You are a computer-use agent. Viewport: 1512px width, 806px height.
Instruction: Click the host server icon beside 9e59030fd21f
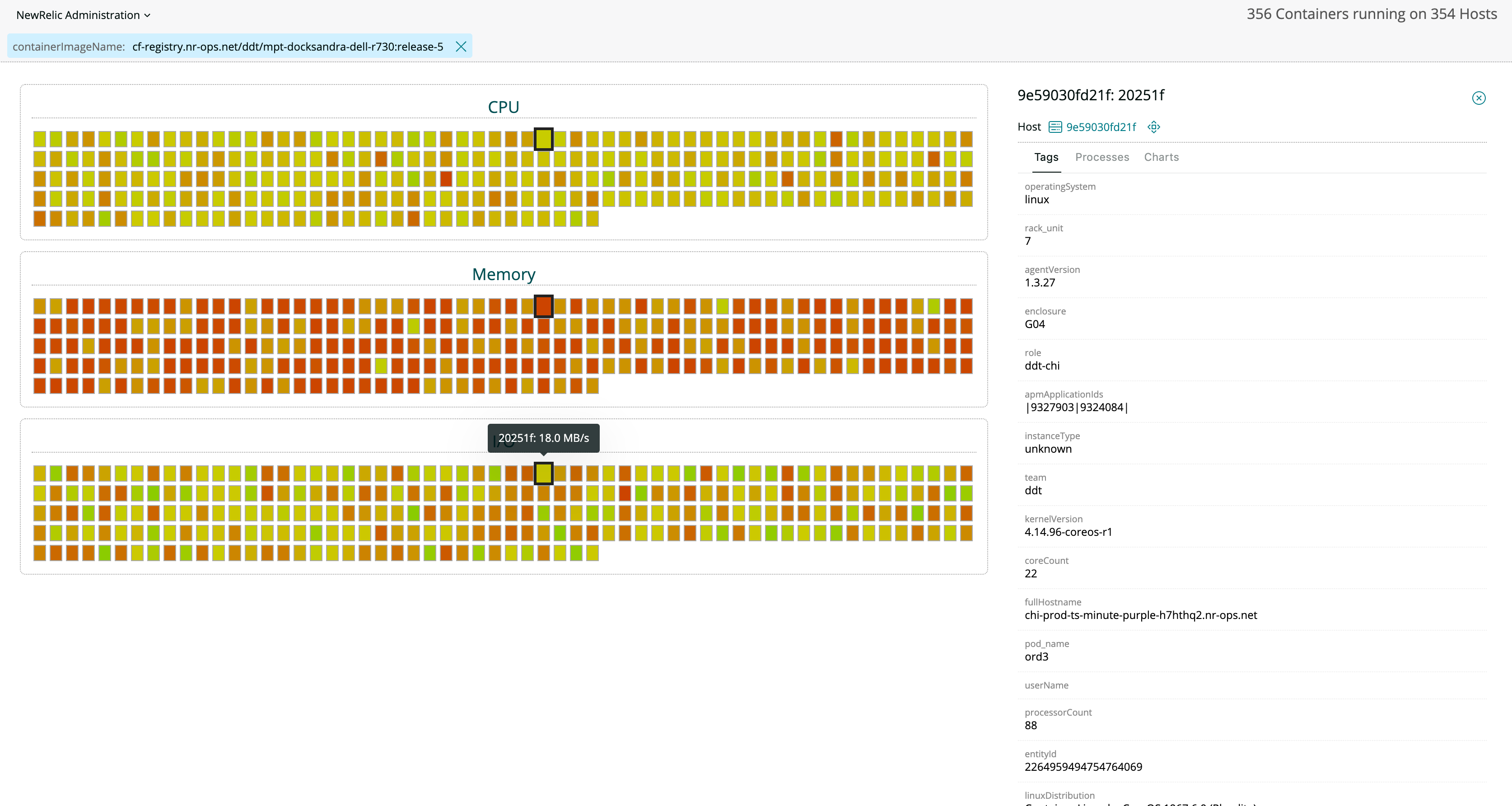tap(1055, 127)
